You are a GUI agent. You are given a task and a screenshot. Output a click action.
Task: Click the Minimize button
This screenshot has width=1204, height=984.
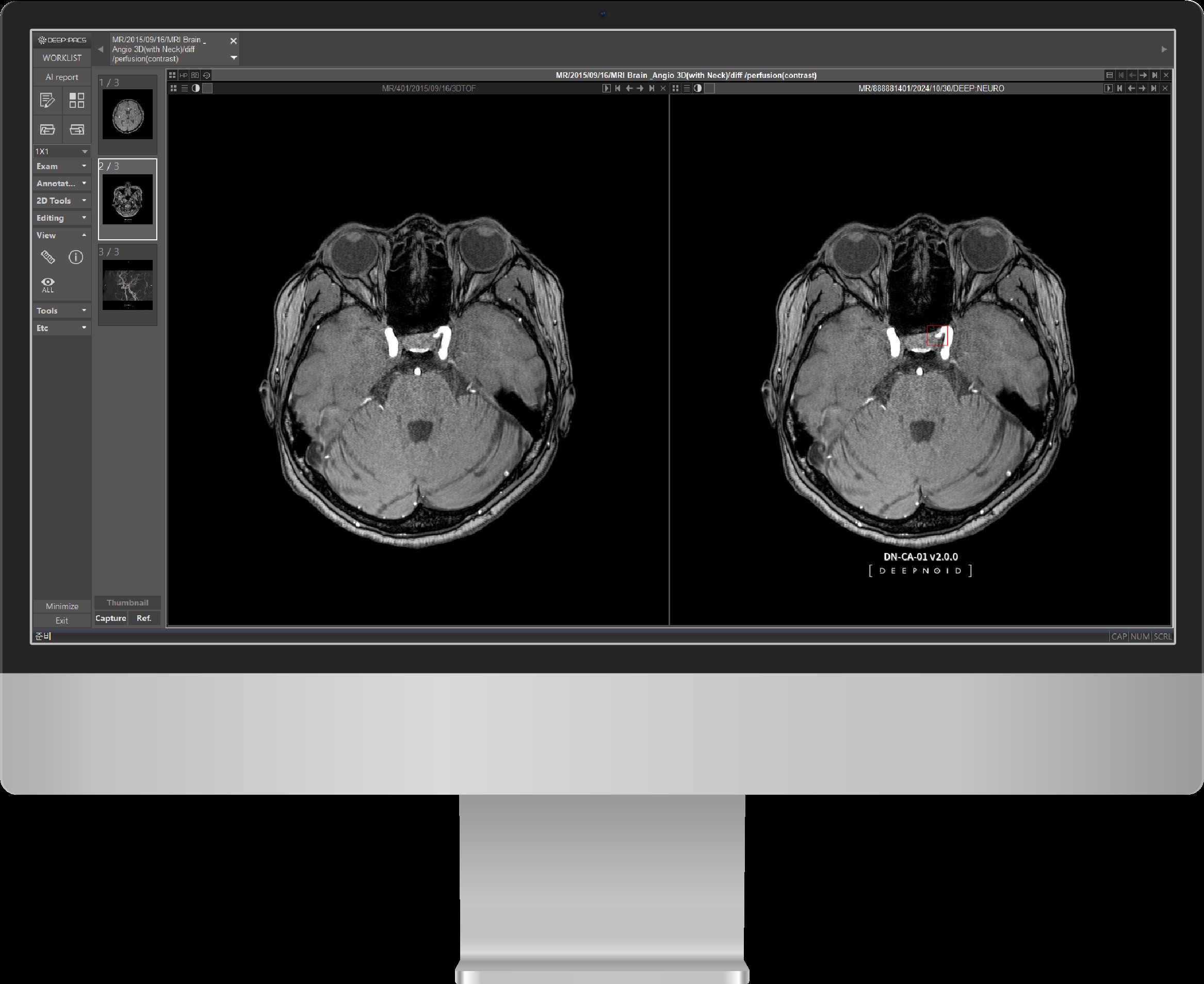click(62, 606)
